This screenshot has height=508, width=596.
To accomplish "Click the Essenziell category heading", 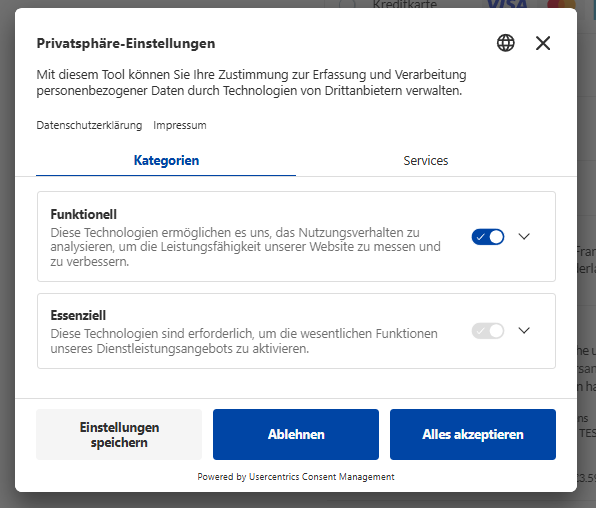I will point(78,316).
